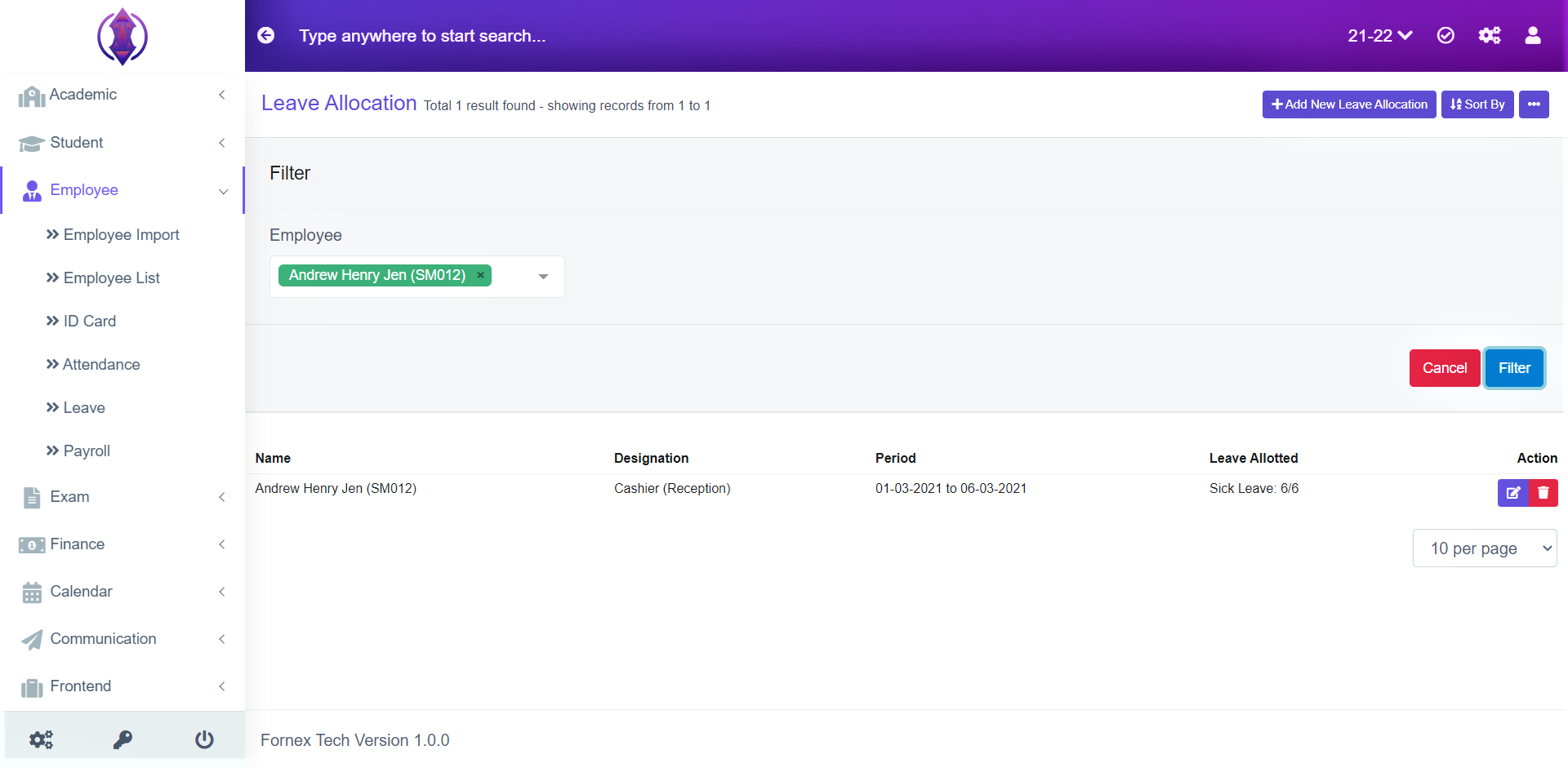Click the Finance money icon

(x=32, y=545)
